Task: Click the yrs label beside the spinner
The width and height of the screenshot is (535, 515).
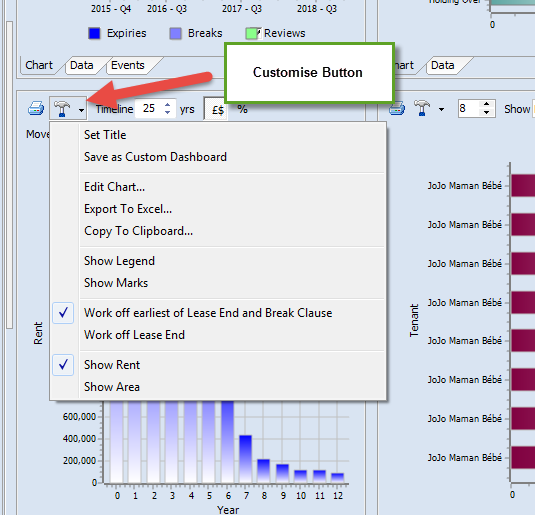Action: 187,110
